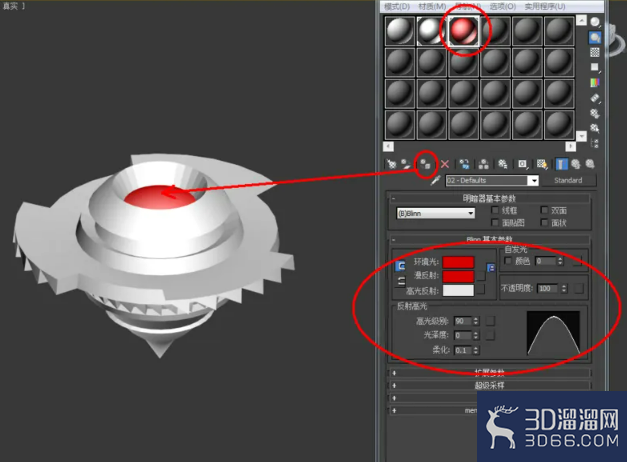Click the Make Material Copy icon
The width and height of the screenshot is (627, 462).
464,164
